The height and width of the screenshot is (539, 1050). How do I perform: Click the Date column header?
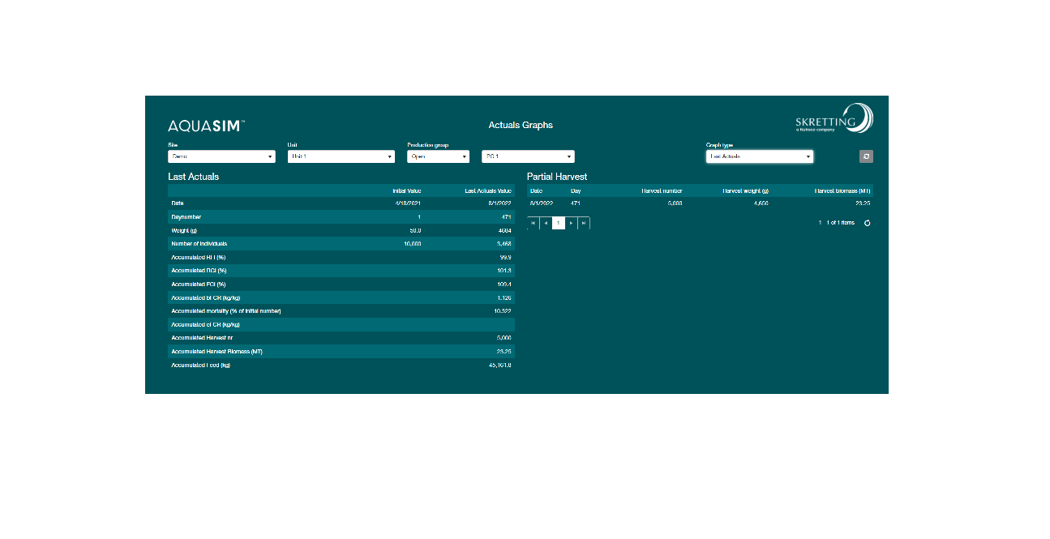point(536,190)
